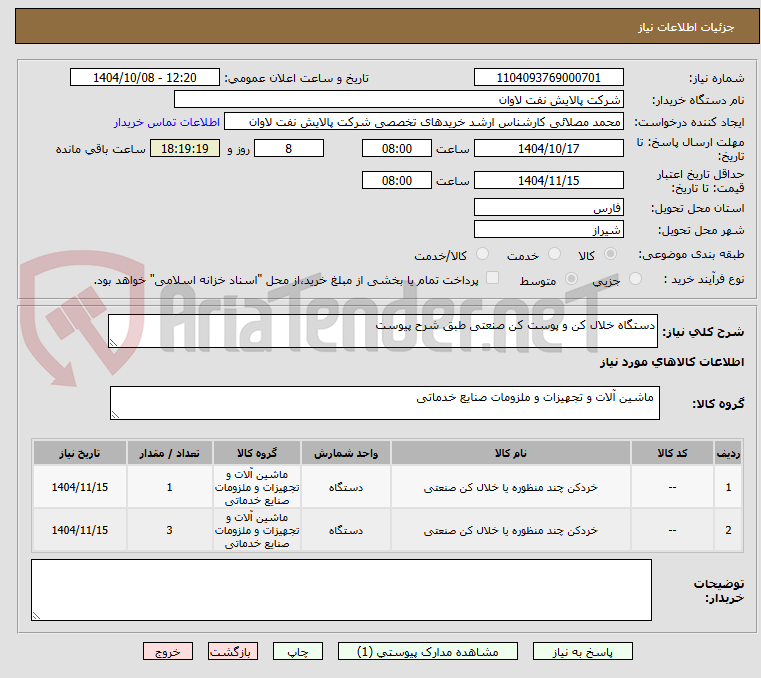Click the تاریخ نیاز column header
Viewport: 761px width, 678px height.
point(80,453)
